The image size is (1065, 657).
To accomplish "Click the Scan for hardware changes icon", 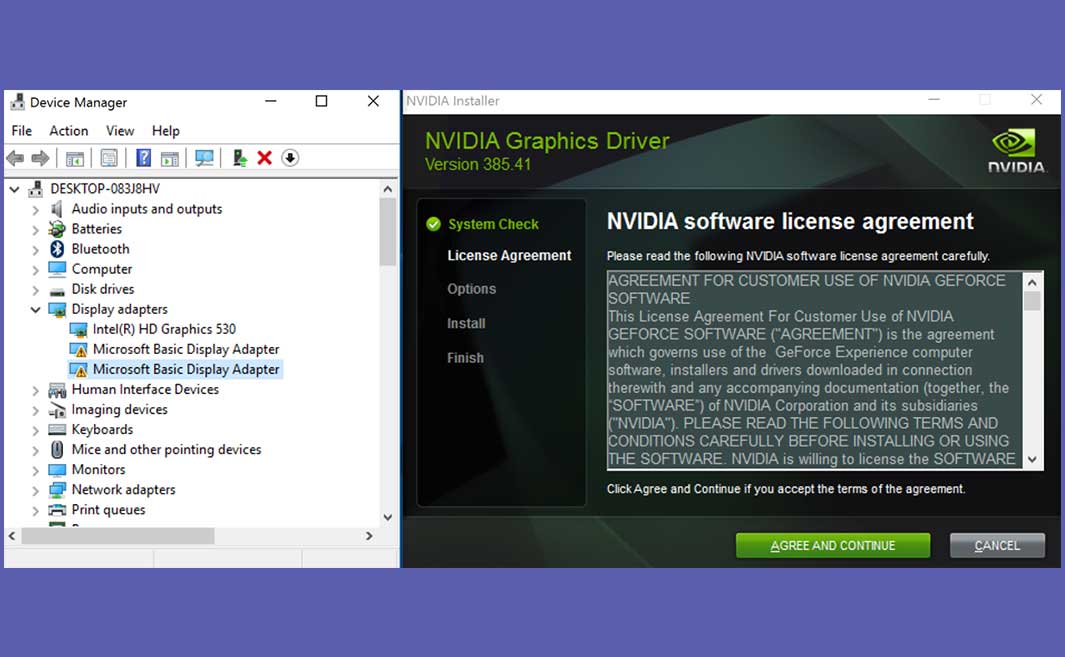I will [x=205, y=157].
